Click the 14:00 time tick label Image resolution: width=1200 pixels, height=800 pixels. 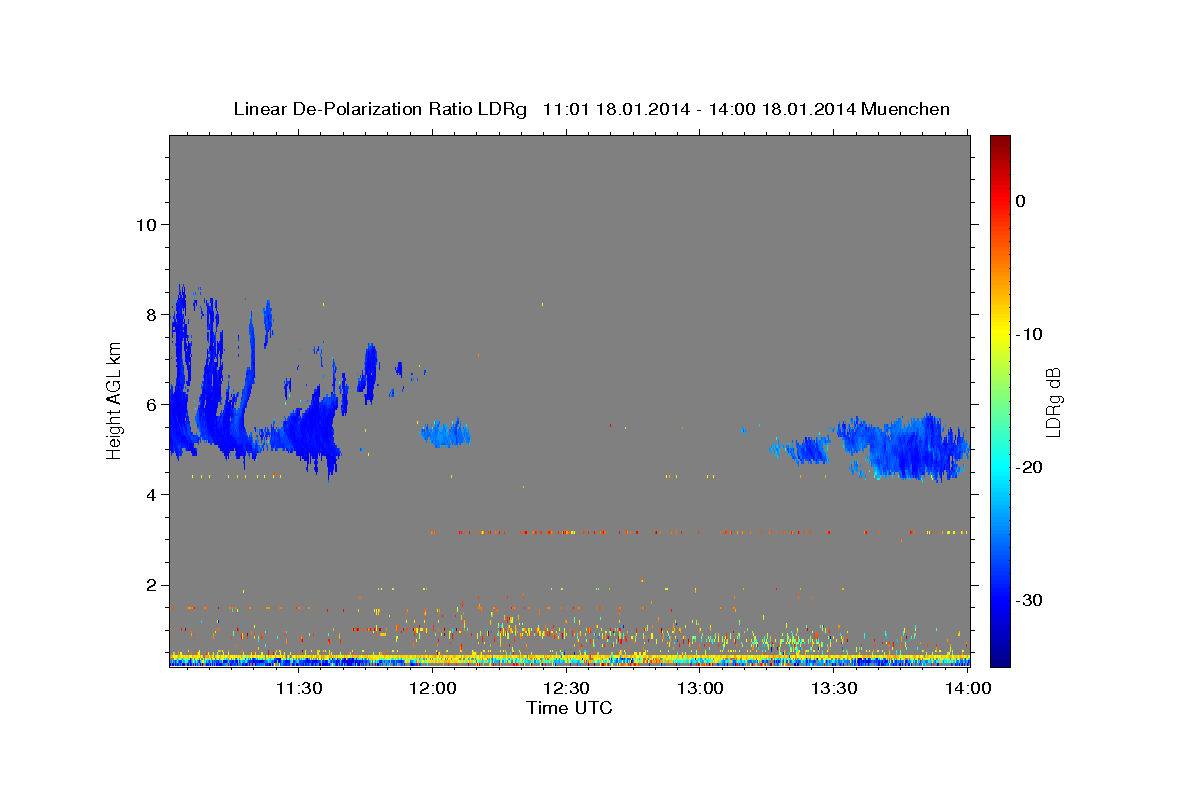click(x=969, y=688)
